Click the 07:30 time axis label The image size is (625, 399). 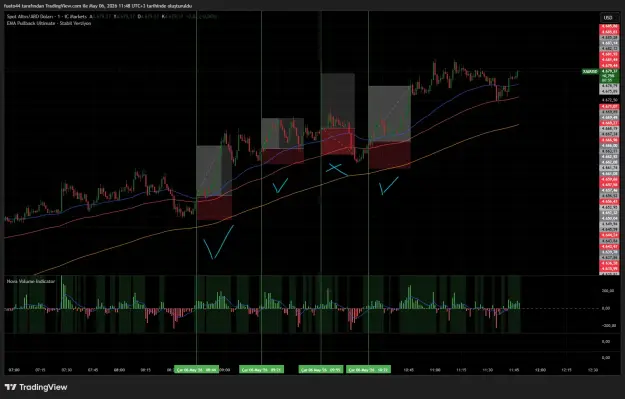67,370
